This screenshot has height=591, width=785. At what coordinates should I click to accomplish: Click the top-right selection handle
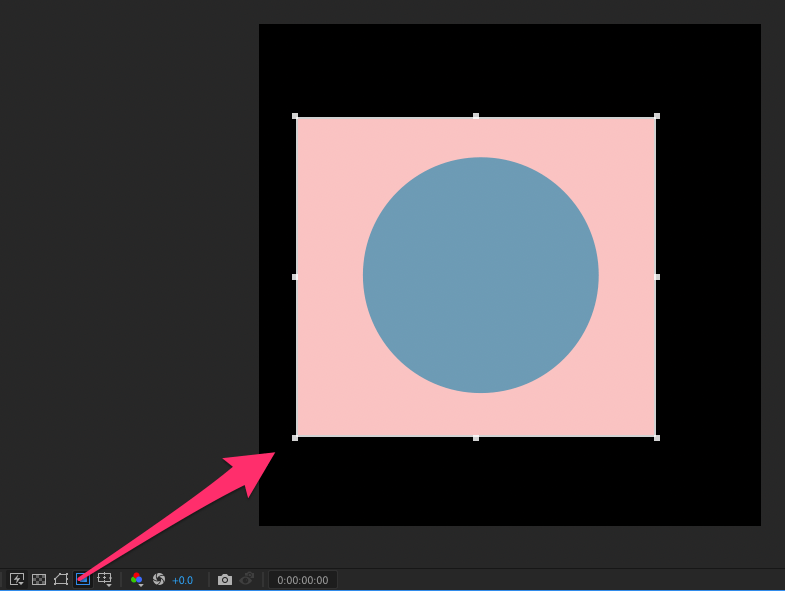pyautogui.click(x=657, y=116)
